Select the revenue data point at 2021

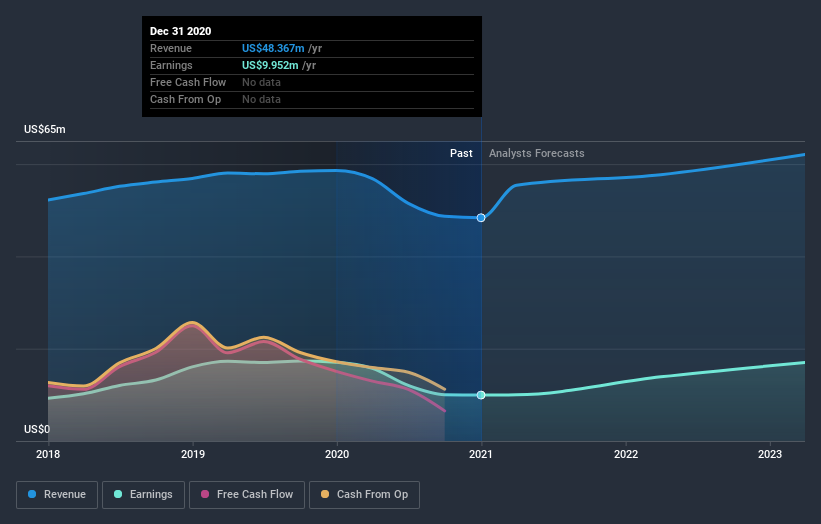click(x=481, y=218)
